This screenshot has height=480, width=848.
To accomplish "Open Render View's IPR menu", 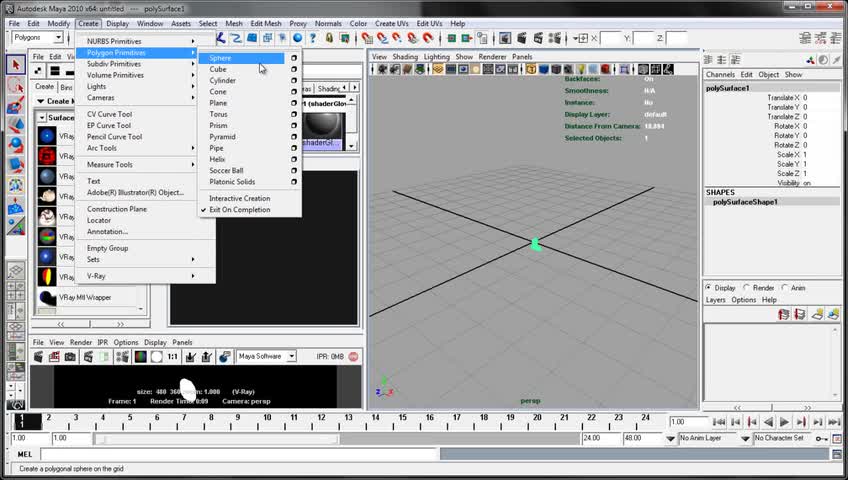I will [x=103, y=343].
